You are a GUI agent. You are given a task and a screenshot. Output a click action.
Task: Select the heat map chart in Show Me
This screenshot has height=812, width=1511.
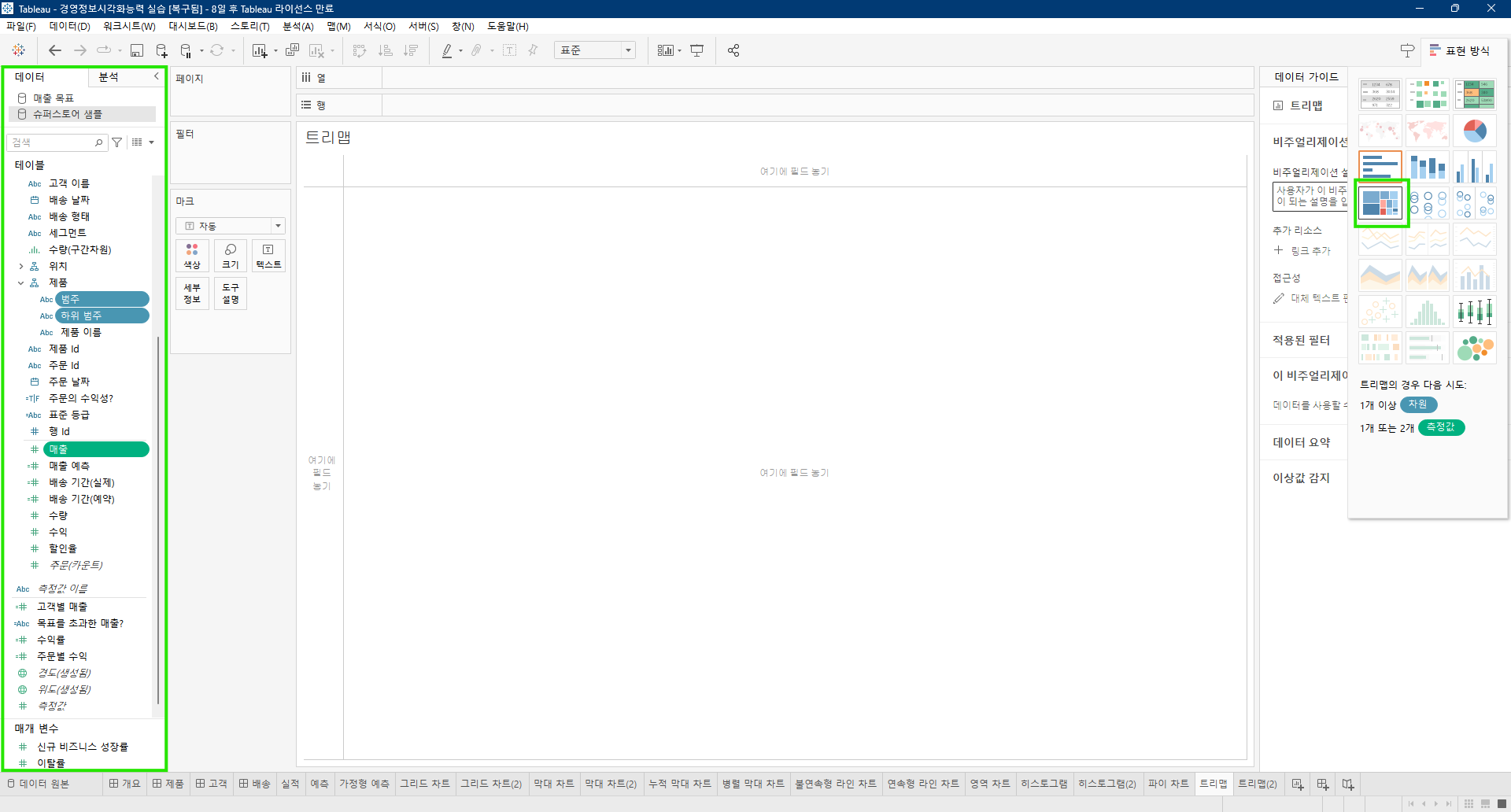coord(1428,94)
